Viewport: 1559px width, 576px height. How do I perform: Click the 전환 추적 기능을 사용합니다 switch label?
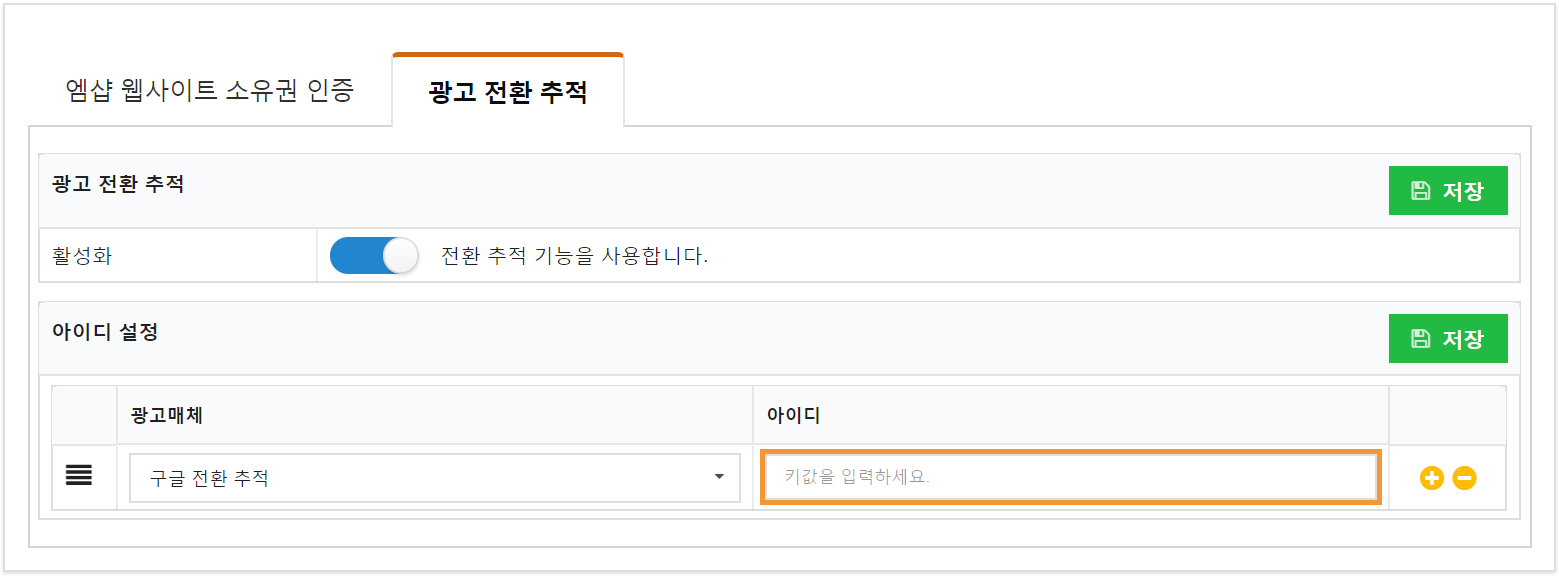(x=574, y=256)
